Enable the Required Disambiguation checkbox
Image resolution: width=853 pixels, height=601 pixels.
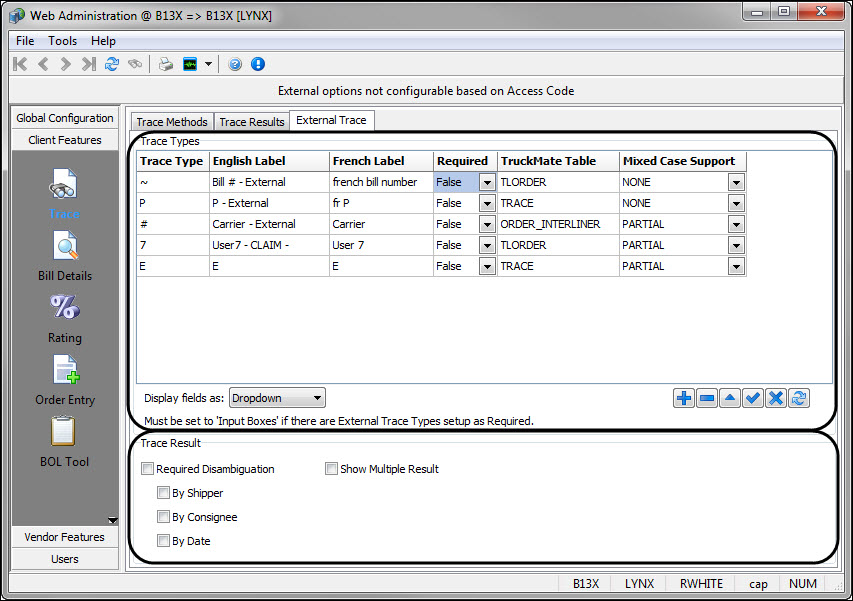point(148,469)
